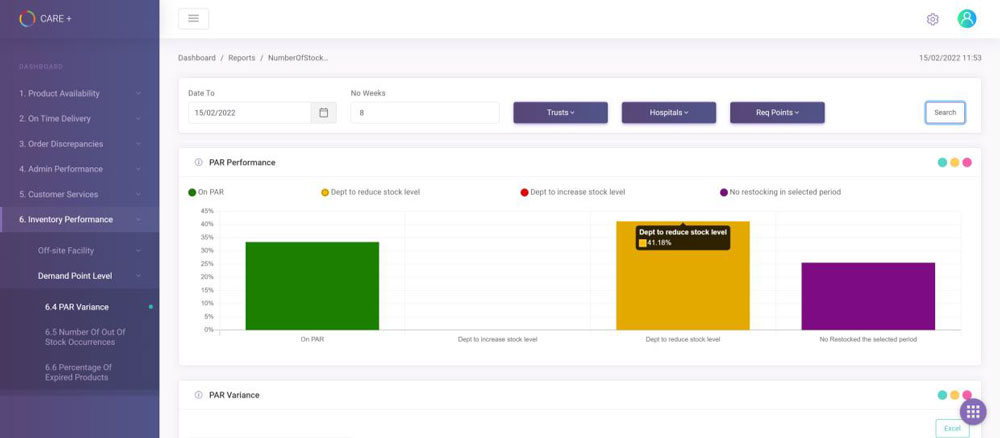Expand 2. On Time Delivery menu
Screen dimensions: 1000x438
(x=80, y=119)
